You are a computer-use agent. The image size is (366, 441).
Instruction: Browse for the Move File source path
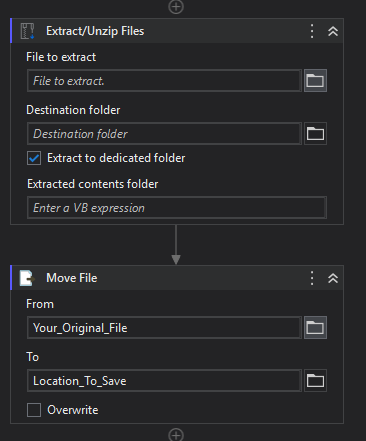coord(315,328)
